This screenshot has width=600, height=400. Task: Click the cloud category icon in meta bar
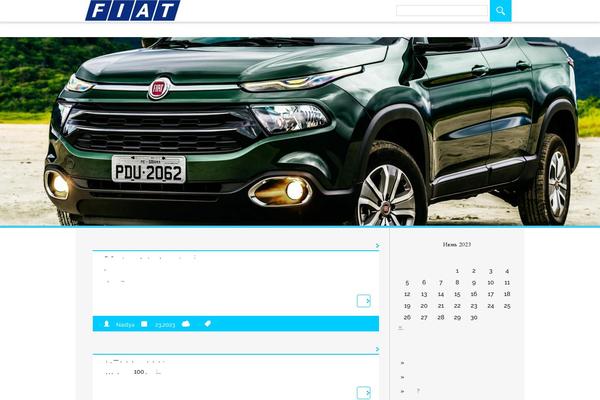pyautogui.click(x=186, y=324)
